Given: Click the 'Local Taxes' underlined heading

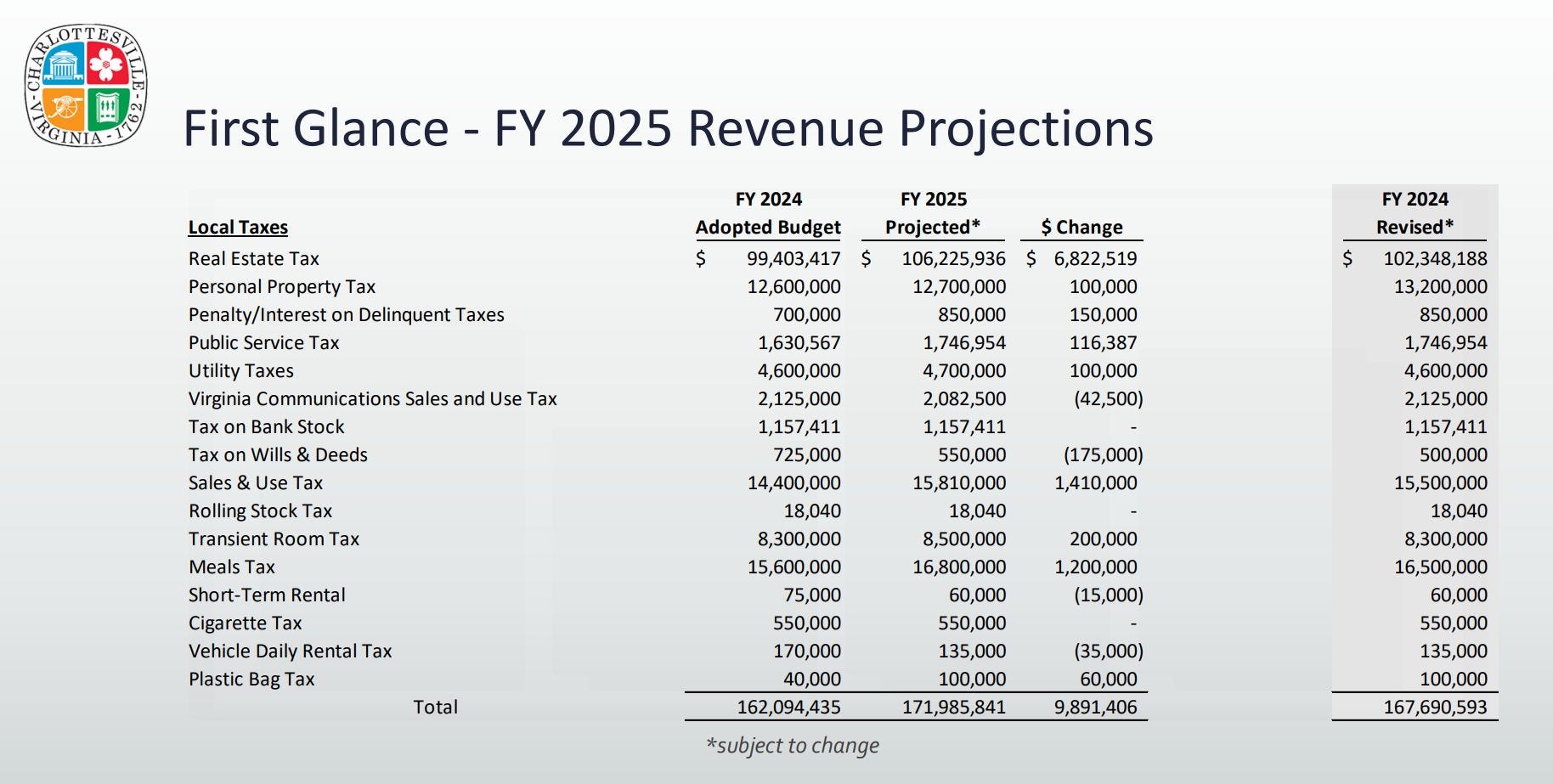Looking at the screenshot, I should tap(238, 227).
